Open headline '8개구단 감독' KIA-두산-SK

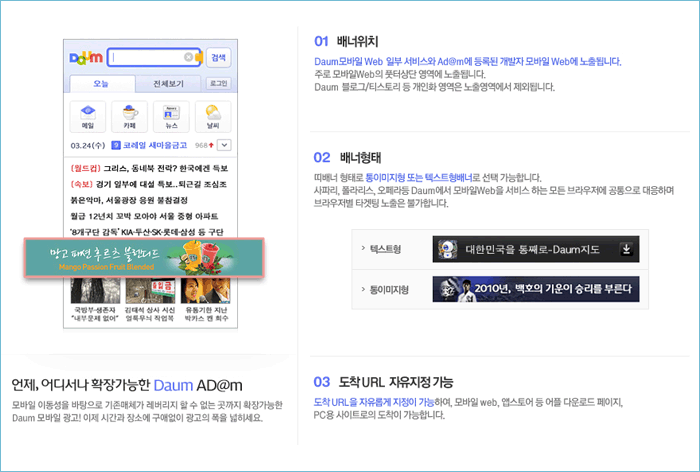147,232
